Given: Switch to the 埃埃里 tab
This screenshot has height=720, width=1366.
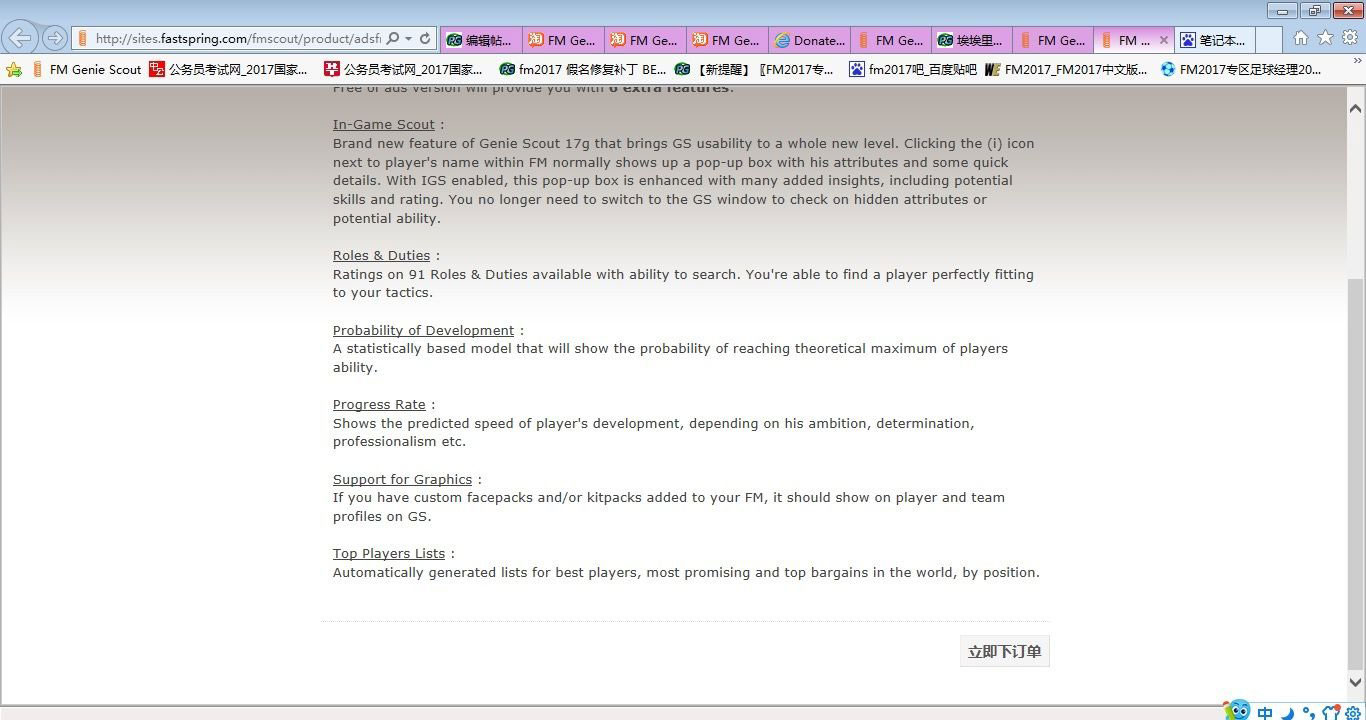Looking at the screenshot, I should 971,40.
